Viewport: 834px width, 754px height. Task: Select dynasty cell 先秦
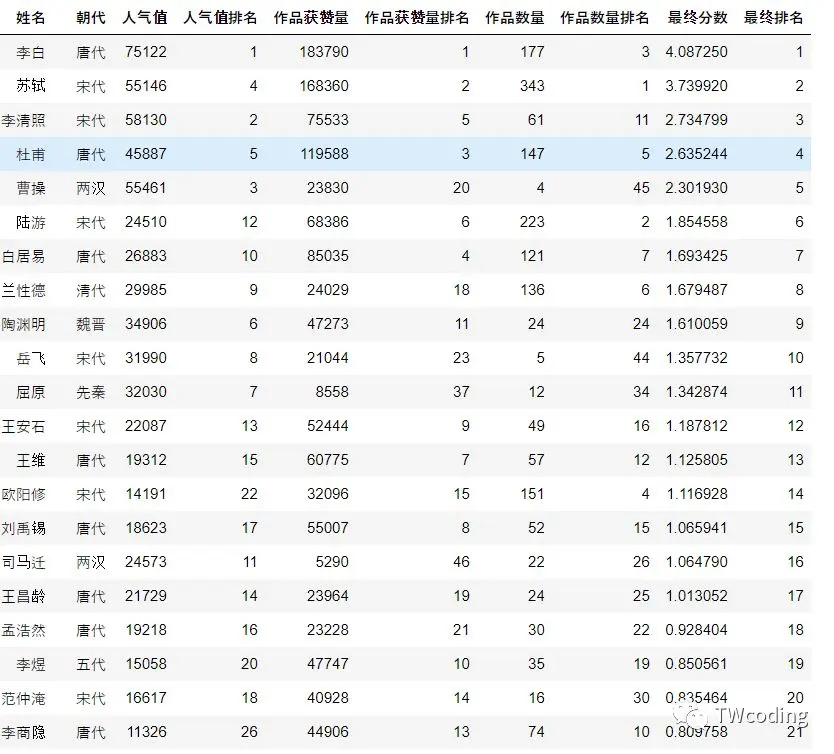pos(90,392)
